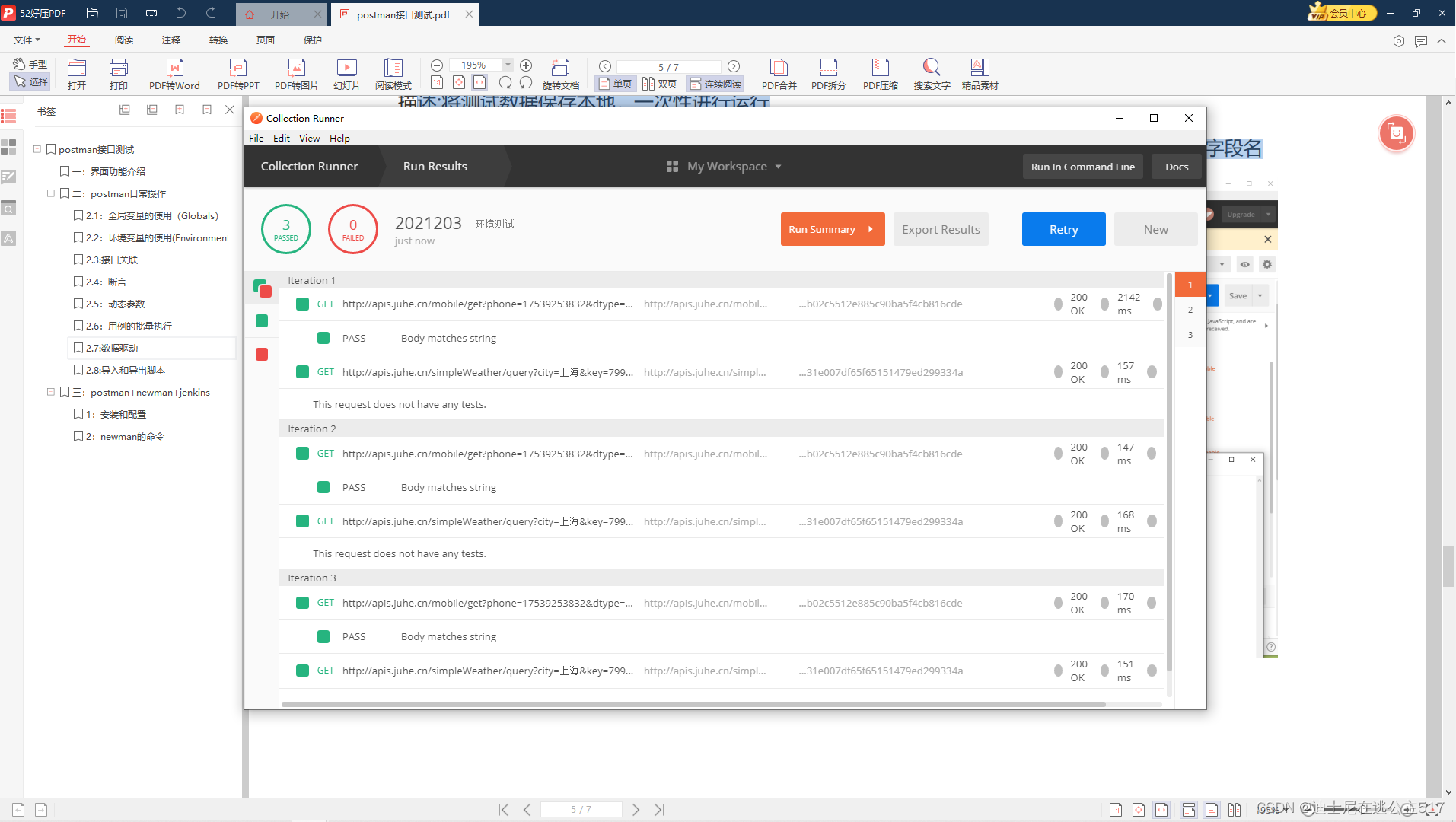This screenshot has width=1456, height=822.
Task: Switch to 单页 single page view
Action: click(615, 84)
